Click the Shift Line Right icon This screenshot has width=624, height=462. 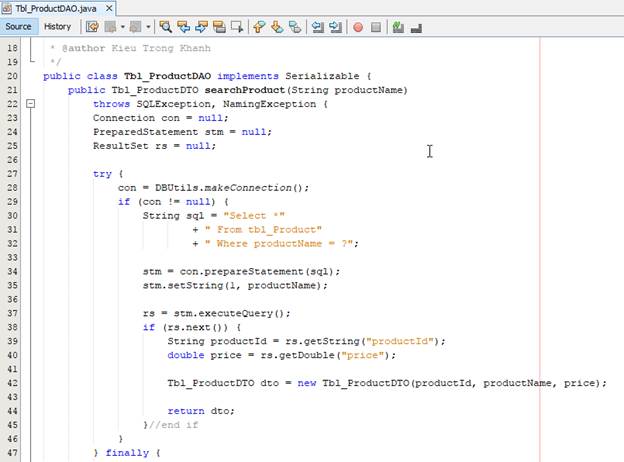(335, 27)
